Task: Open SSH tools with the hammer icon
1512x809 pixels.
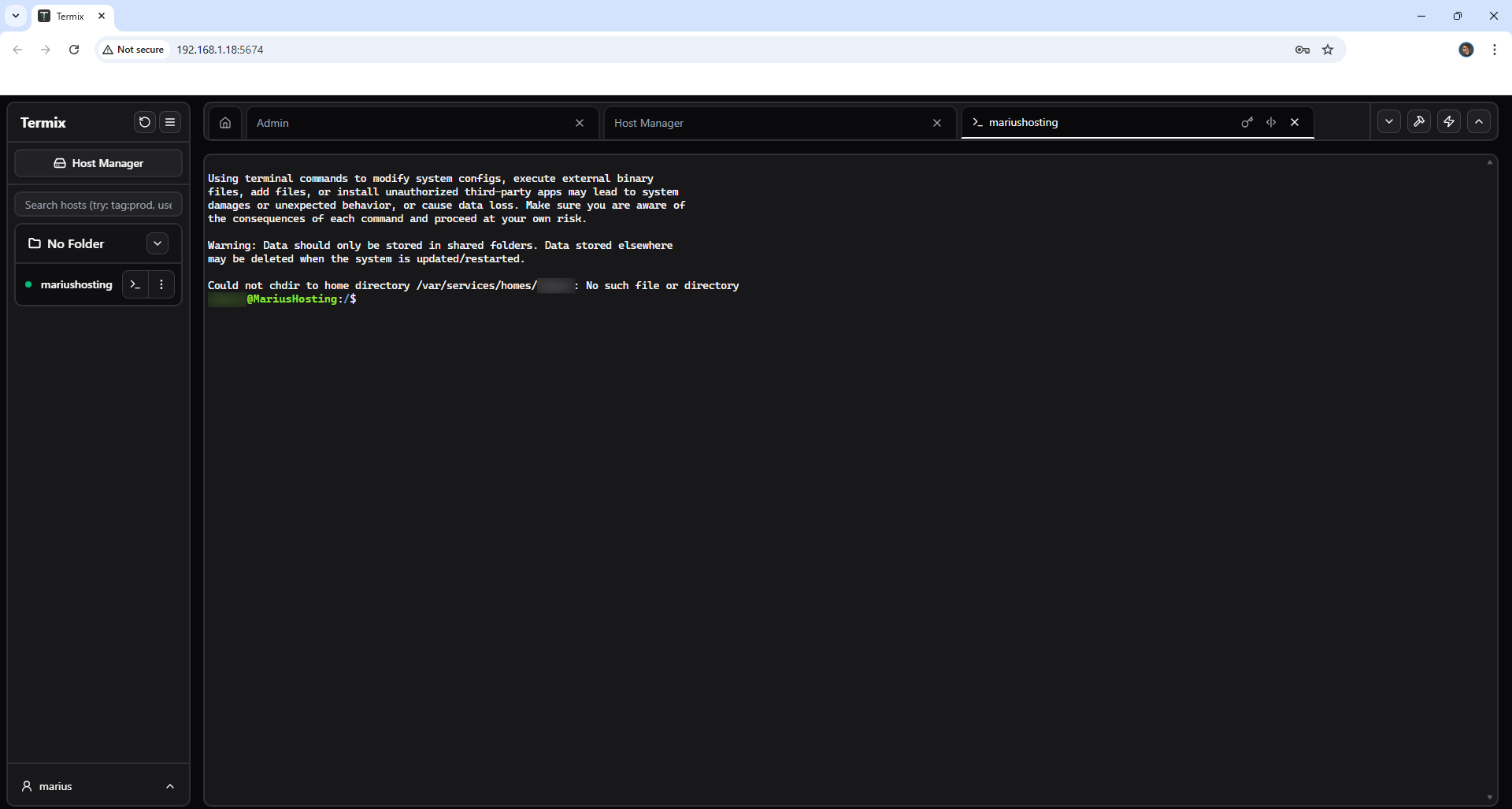Action: [x=1419, y=121]
